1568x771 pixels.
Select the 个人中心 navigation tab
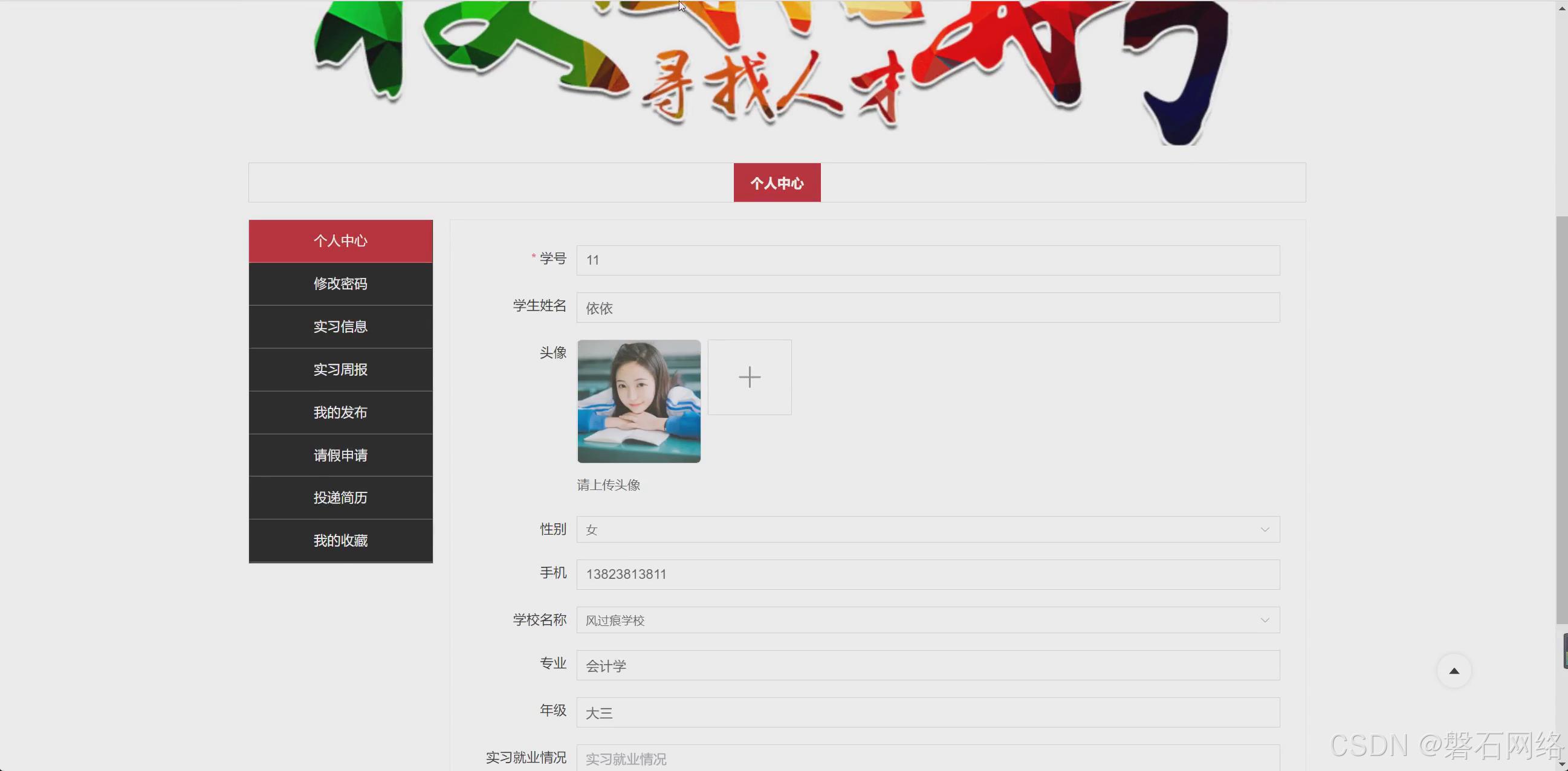776,182
